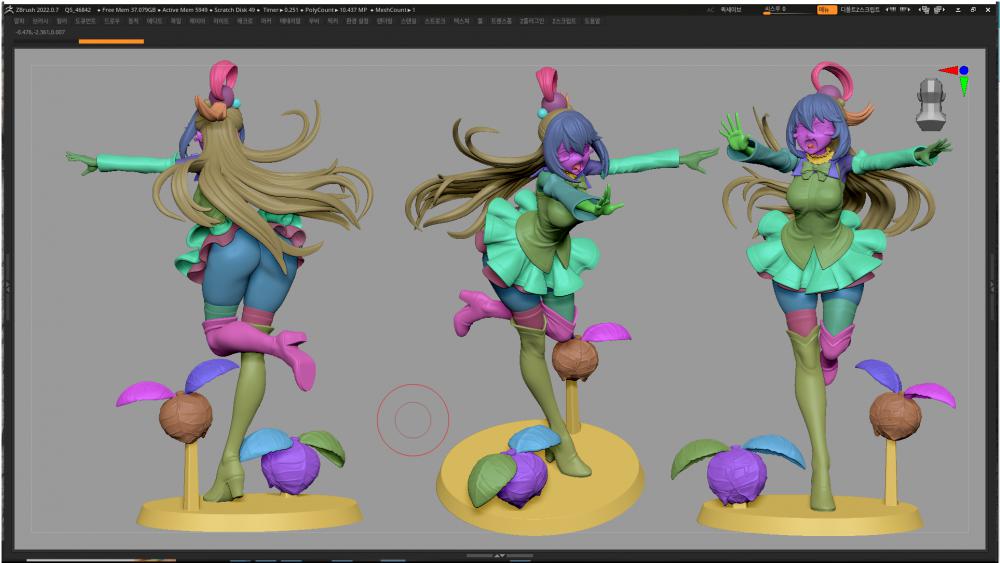The width and height of the screenshot is (1000, 563).
Task: Click the AC auto-collapse button
Action: pos(710,10)
